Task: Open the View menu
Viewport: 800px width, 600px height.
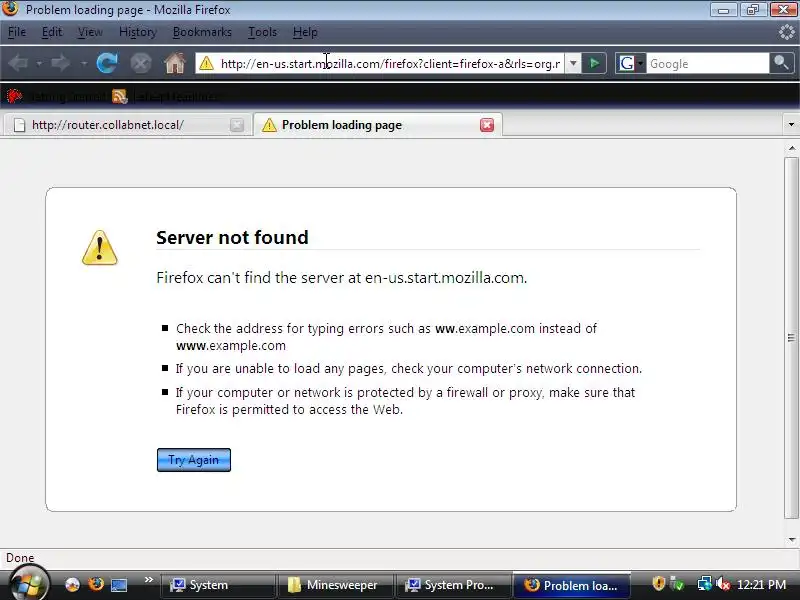Action: point(90,32)
